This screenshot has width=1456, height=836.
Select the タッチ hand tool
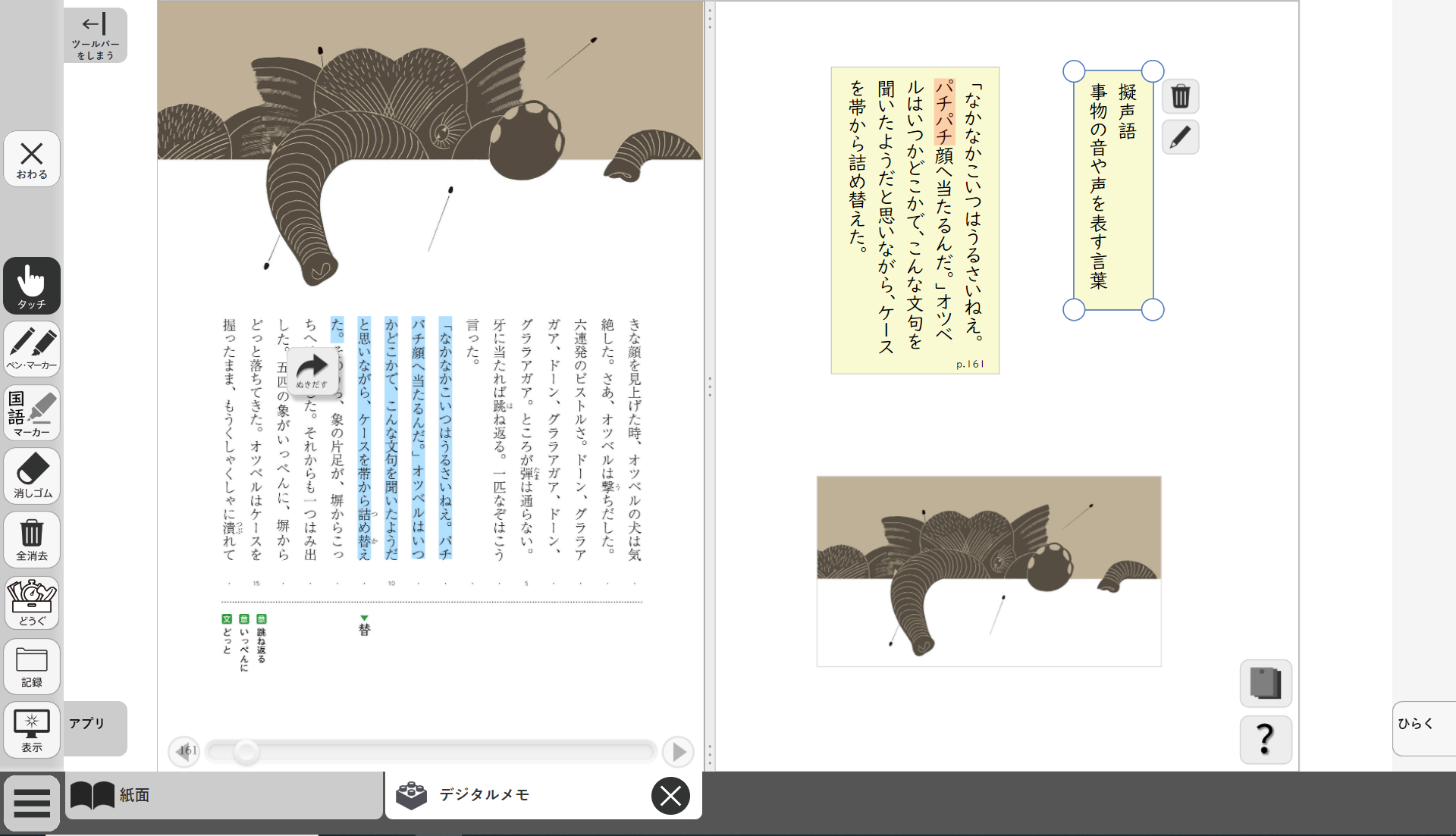(32, 285)
